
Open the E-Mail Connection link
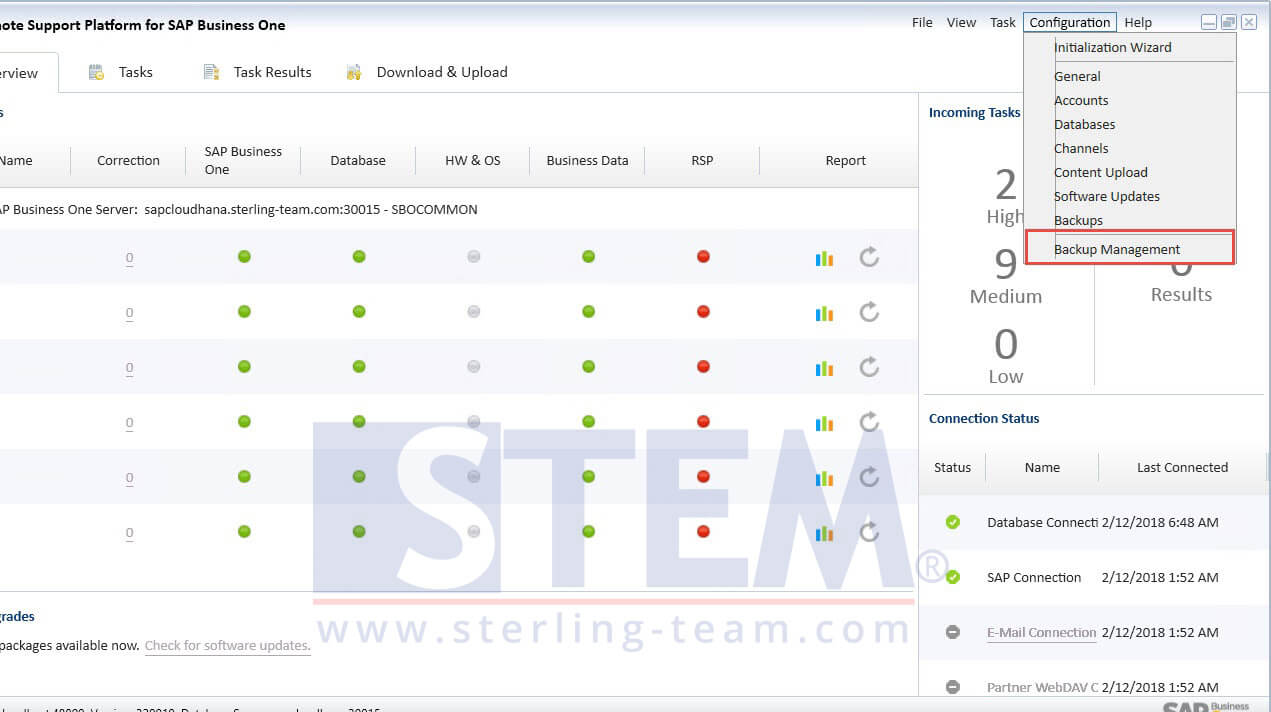pyautogui.click(x=1042, y=632)
